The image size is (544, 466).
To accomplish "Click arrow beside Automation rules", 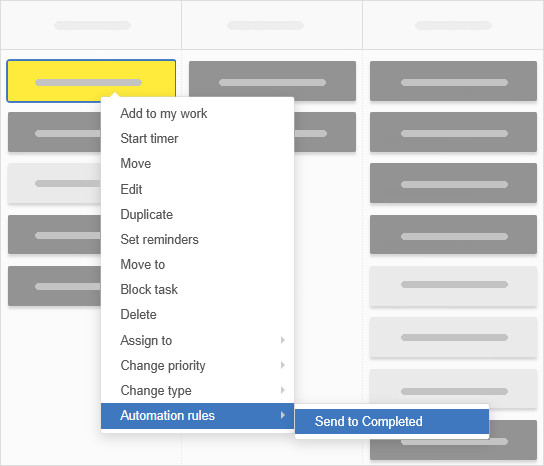I will pyautogui.click(x=283, y=415).
